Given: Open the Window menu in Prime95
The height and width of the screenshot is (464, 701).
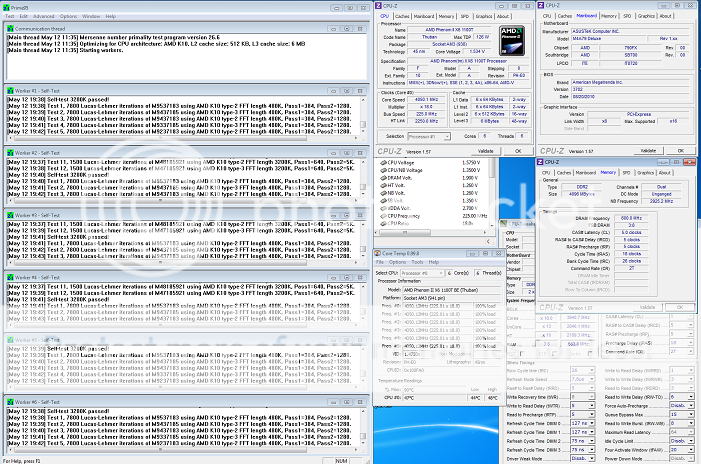Looking at the screenshot, I should (91, 16).
